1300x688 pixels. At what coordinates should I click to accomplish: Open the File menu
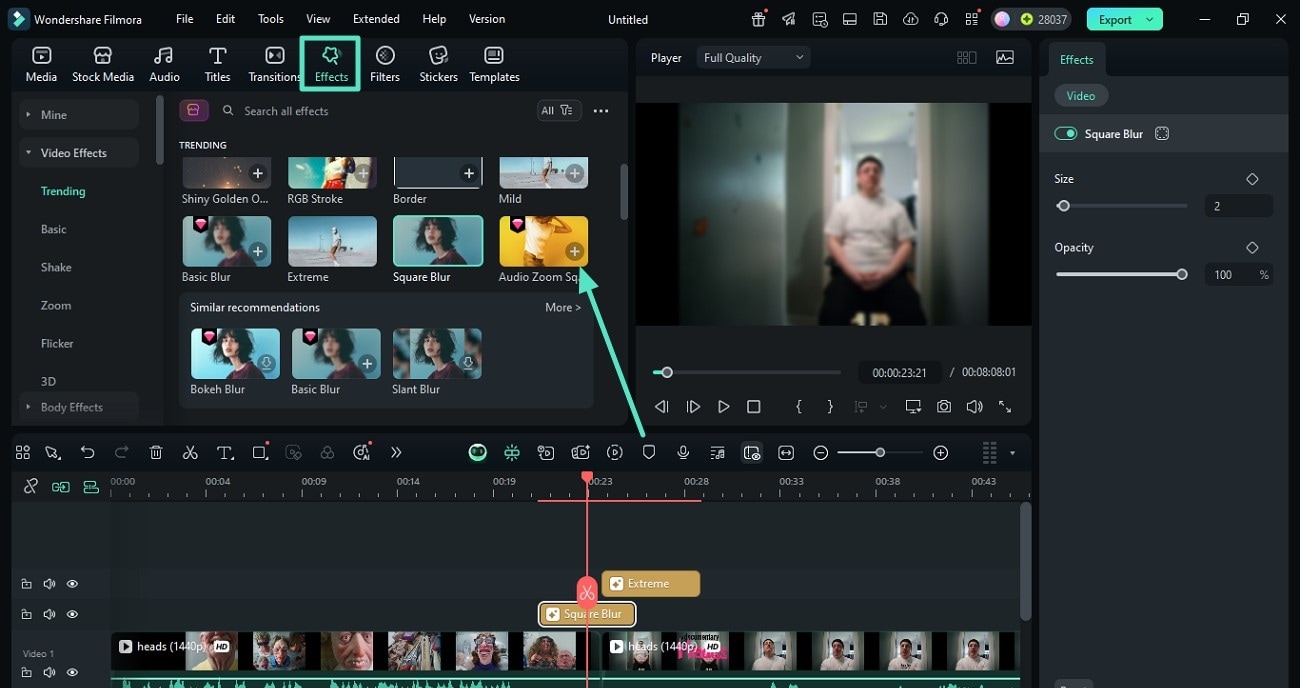[x=185, y=19]
